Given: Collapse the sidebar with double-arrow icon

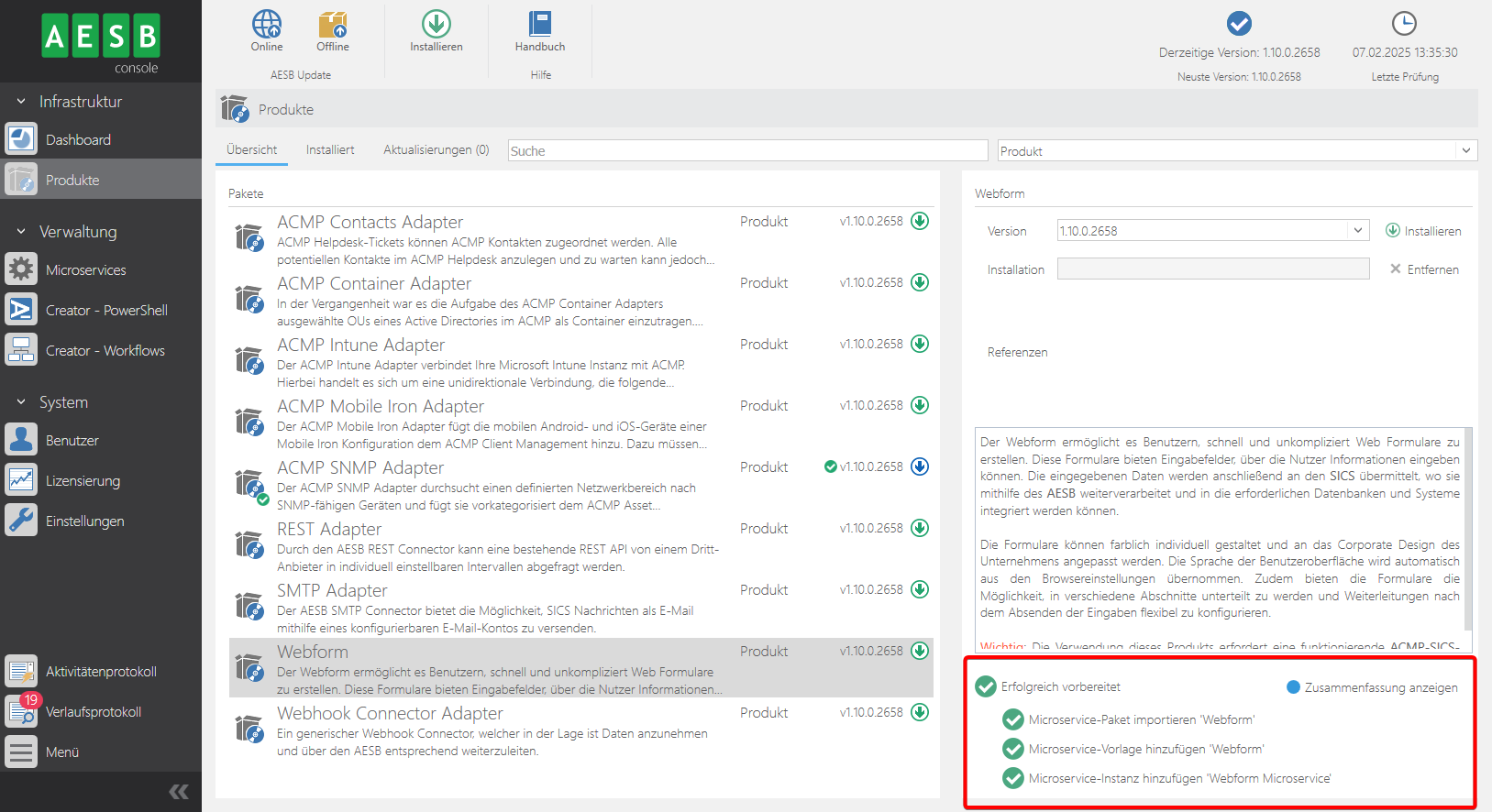Looking at the screenshot, I should click(x=179, y=792).
